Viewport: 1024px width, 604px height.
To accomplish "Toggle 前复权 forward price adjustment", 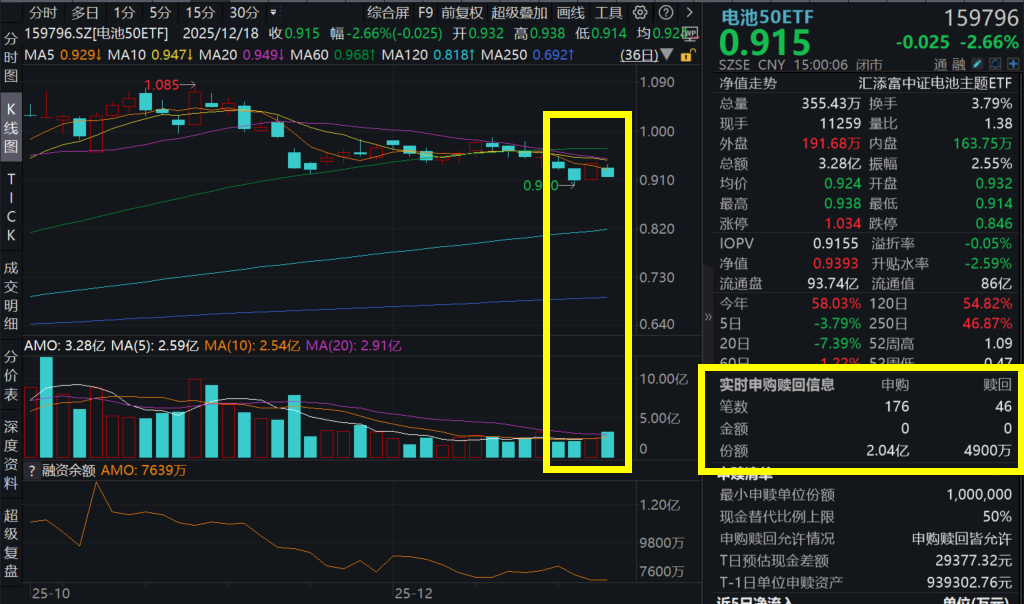I will [x=463, y=13].
